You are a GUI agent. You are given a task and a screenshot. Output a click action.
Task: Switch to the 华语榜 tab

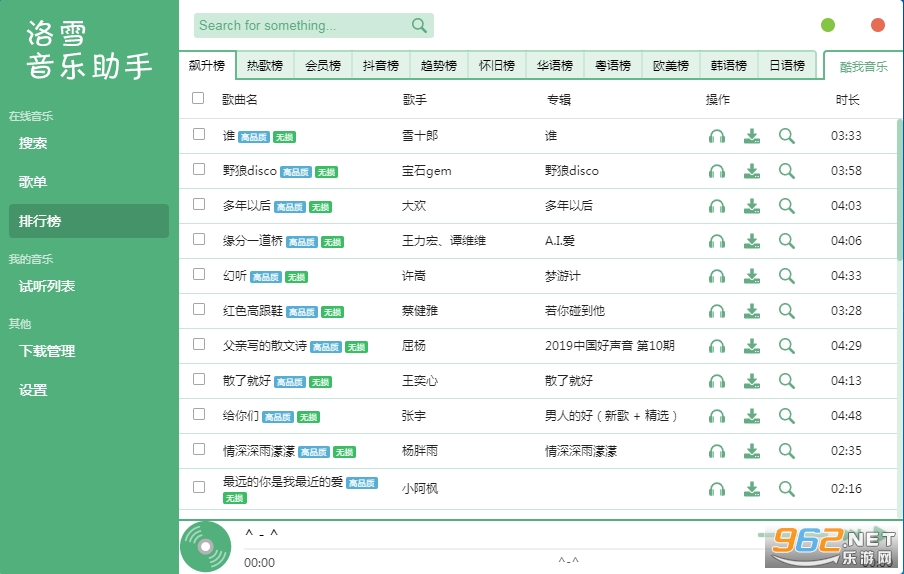pos(555,65)
